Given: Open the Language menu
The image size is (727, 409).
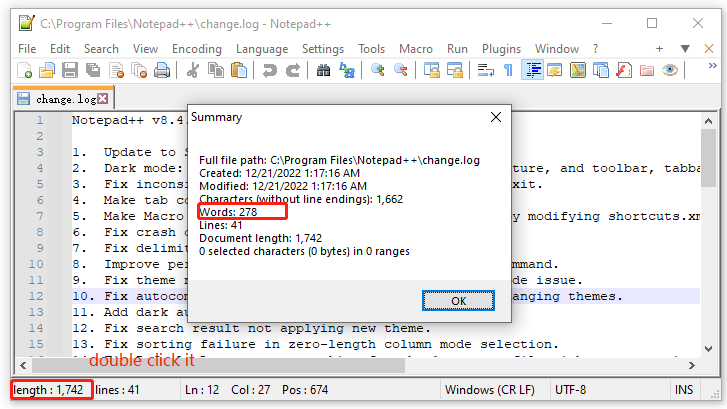Looking at the screenshot, I should click(x=262, y=49).
